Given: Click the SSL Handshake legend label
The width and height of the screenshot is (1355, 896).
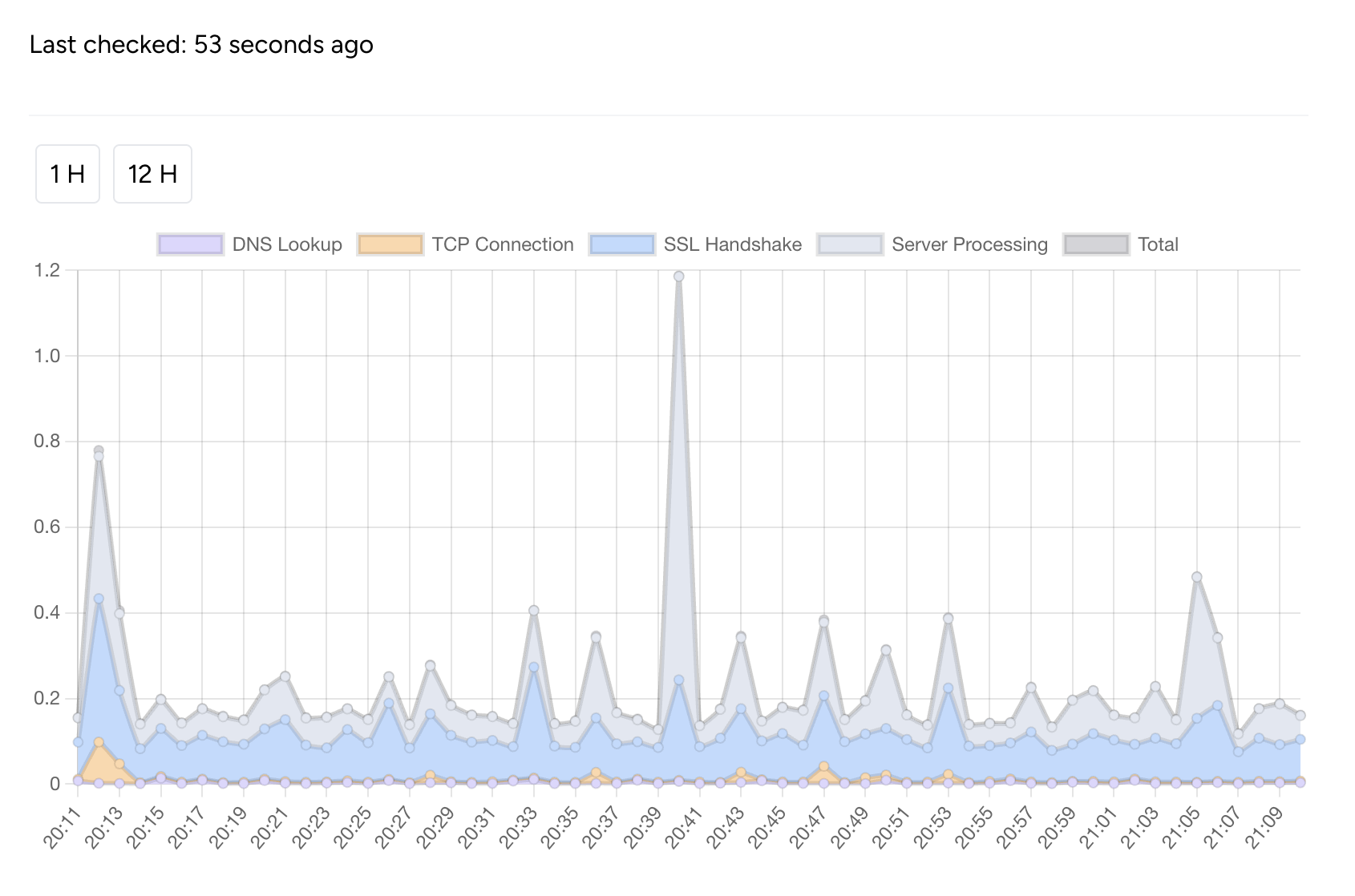Looking at the screenshot, I should [x=733, y=244].
